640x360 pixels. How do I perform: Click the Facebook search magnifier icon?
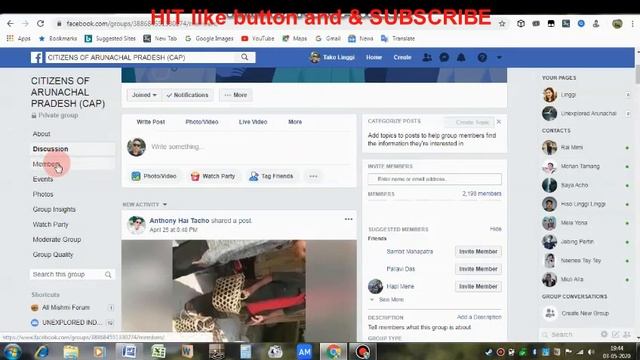point(244,57)
